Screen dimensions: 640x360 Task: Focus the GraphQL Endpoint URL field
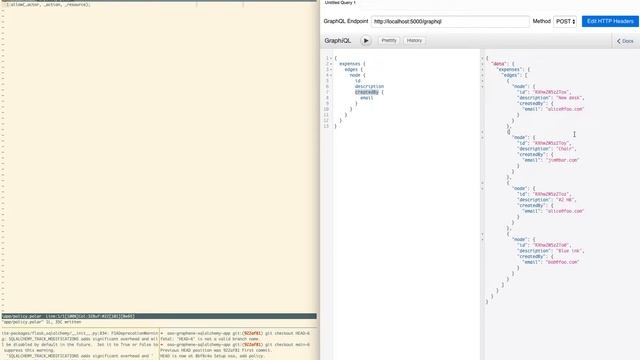450,21
